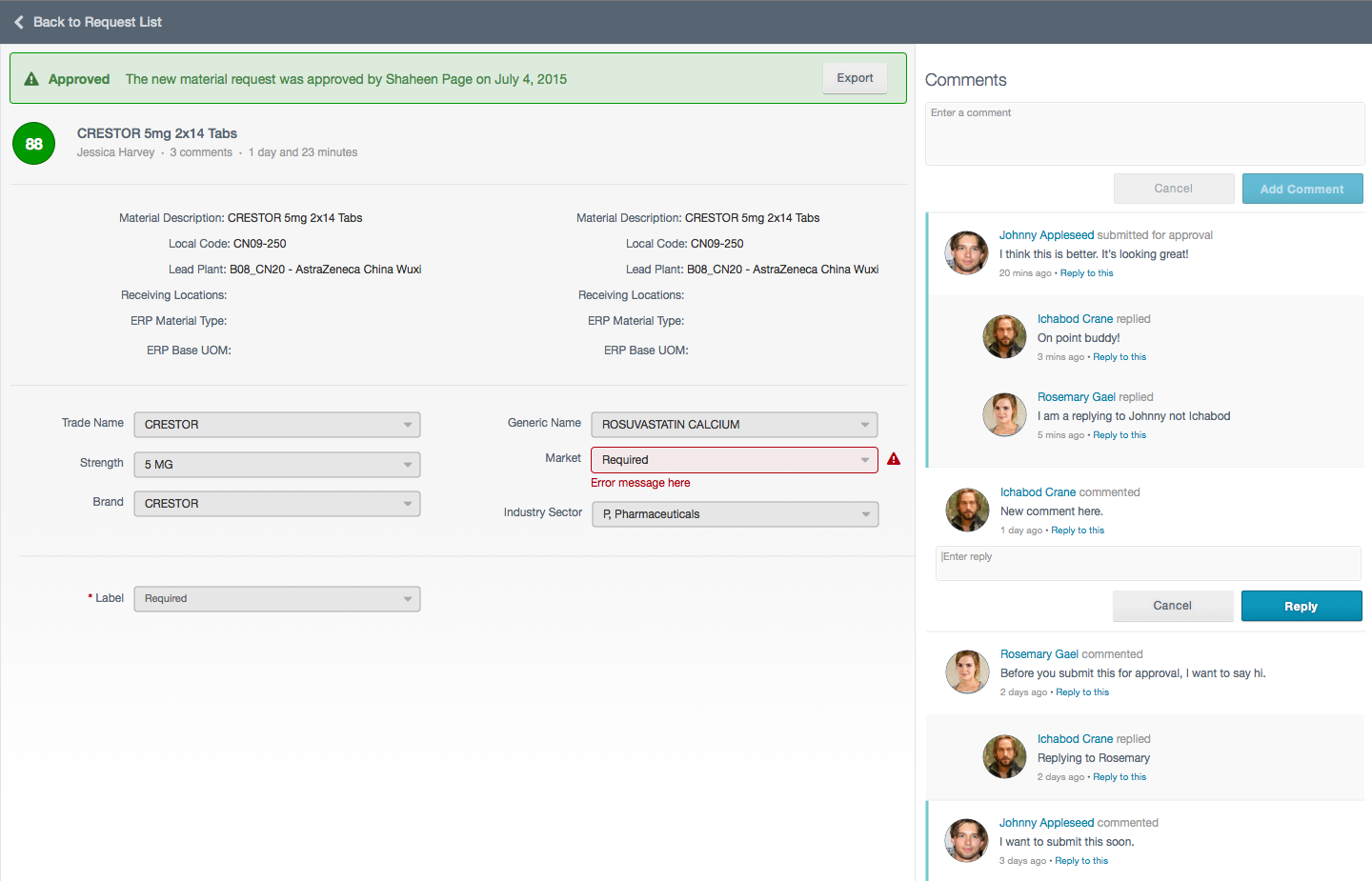Go back to Request List
This screenshot has height=881, width=1372.
[x=97, y=22]
